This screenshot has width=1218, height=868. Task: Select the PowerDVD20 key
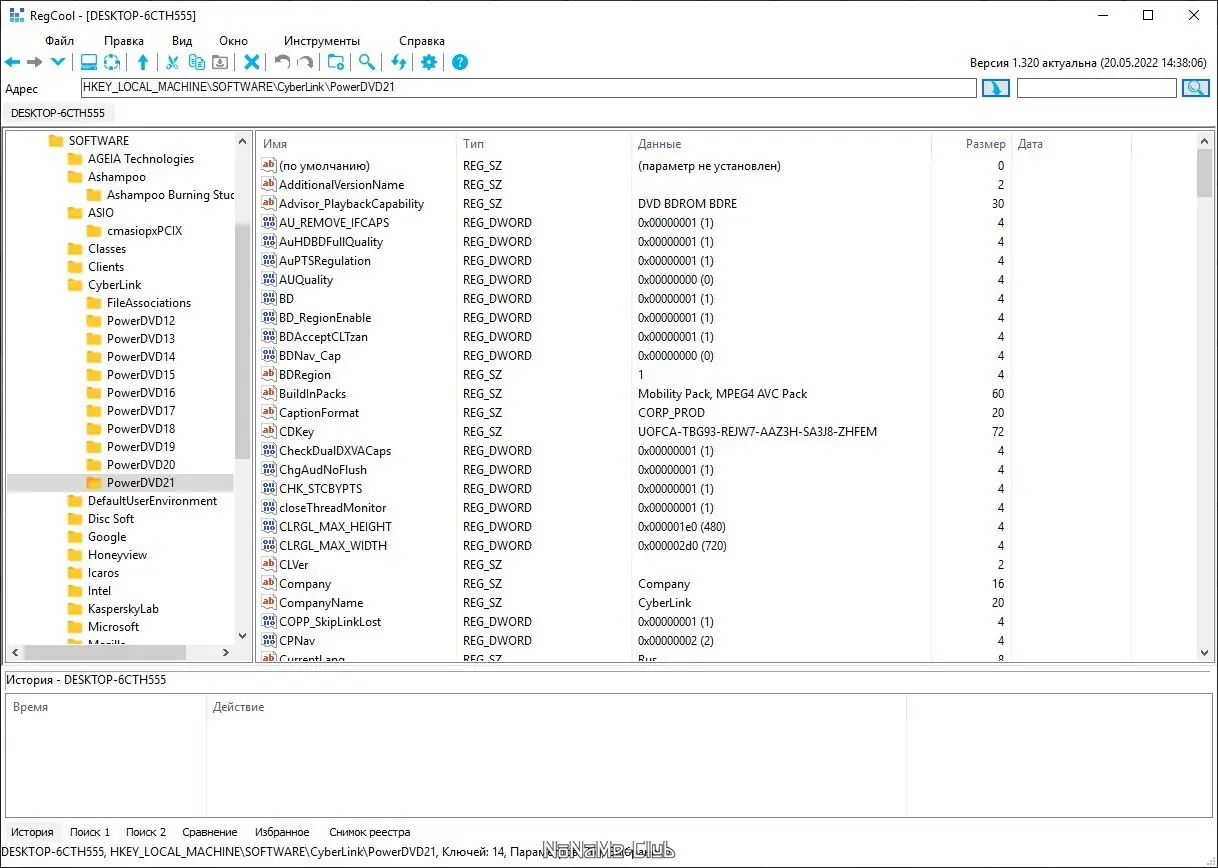[x=141, y=465]
